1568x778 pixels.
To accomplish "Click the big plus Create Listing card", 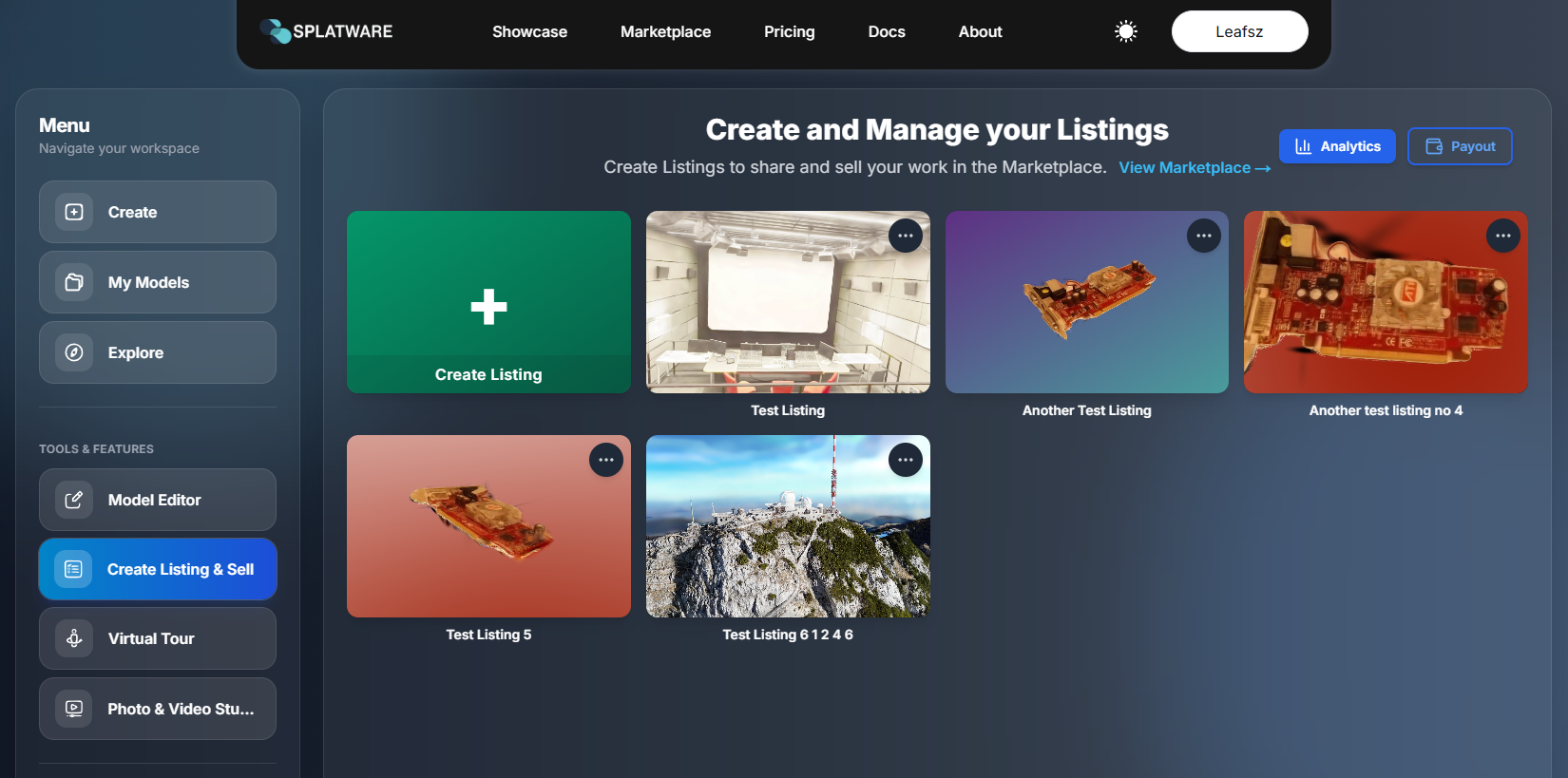I will coord(488,302).
